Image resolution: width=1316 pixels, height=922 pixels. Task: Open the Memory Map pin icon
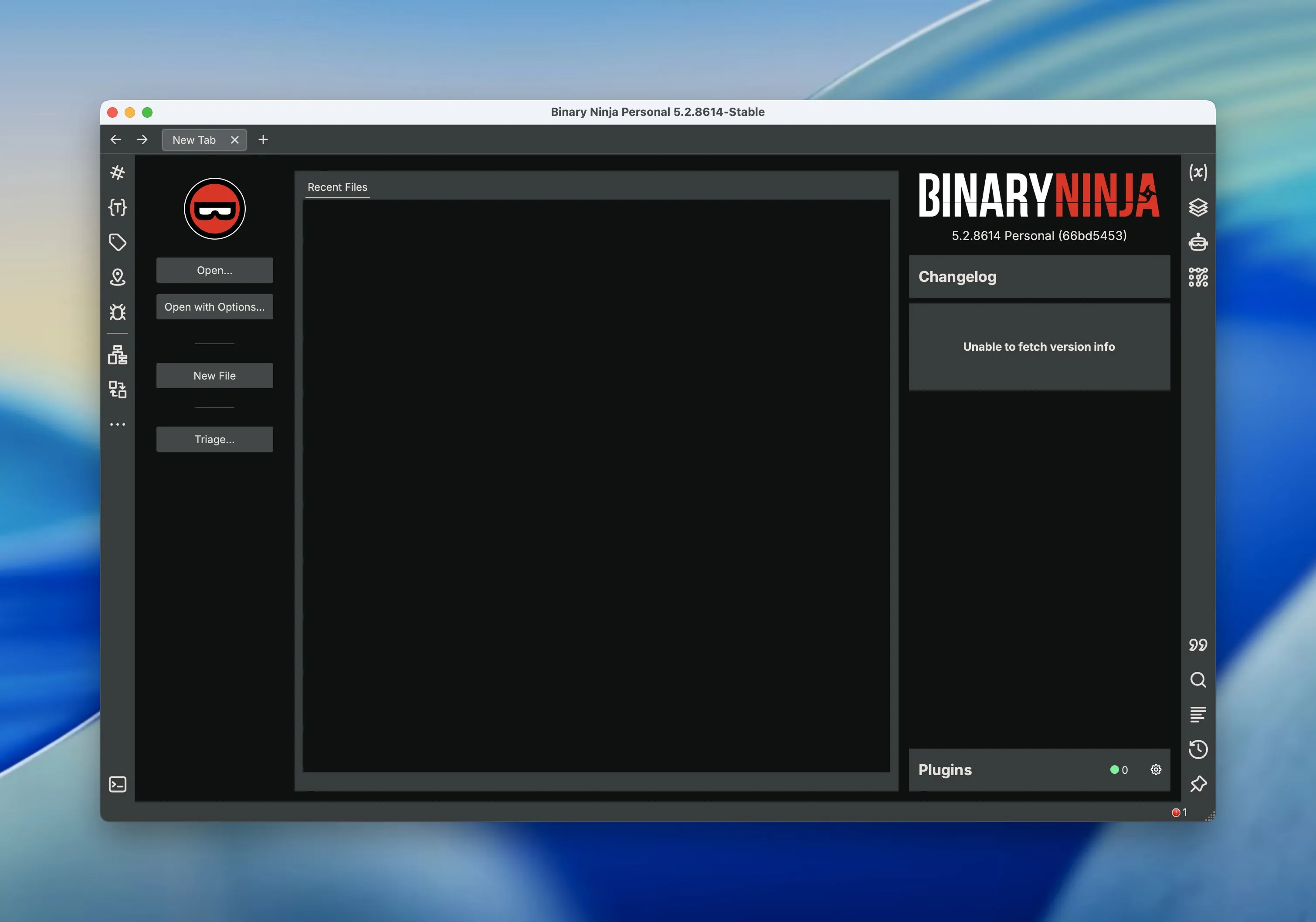point(118,278)
